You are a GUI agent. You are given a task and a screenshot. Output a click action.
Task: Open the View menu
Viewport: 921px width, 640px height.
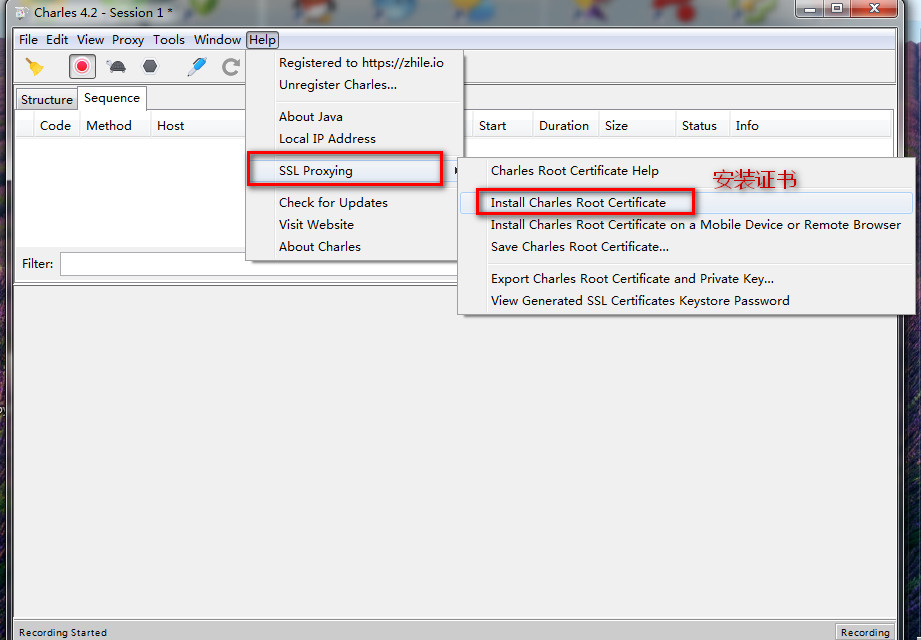click(x=90, y=40)
